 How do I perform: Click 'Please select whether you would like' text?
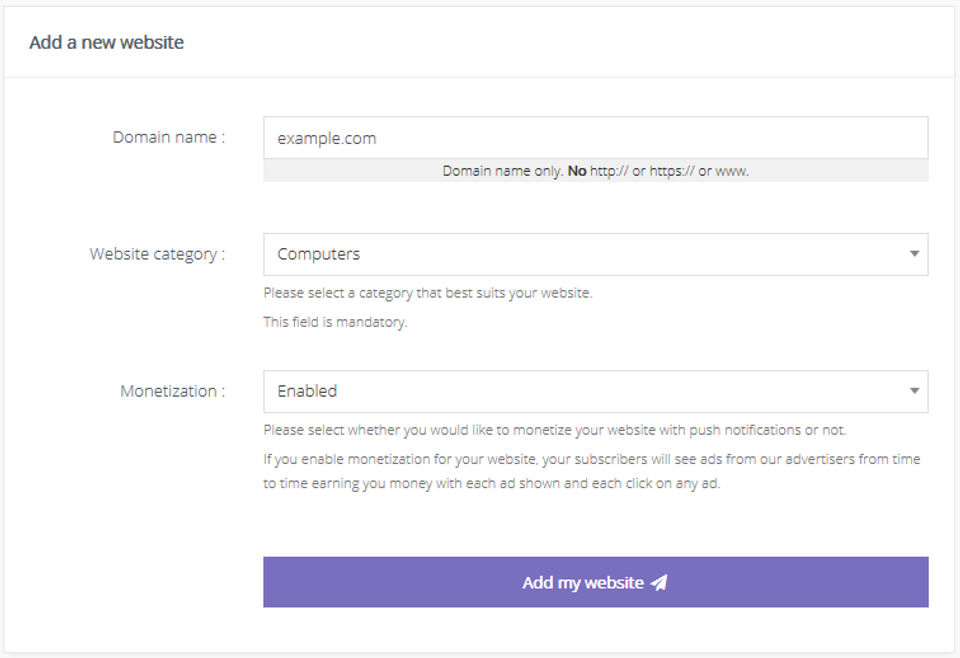tap(555, 430)
